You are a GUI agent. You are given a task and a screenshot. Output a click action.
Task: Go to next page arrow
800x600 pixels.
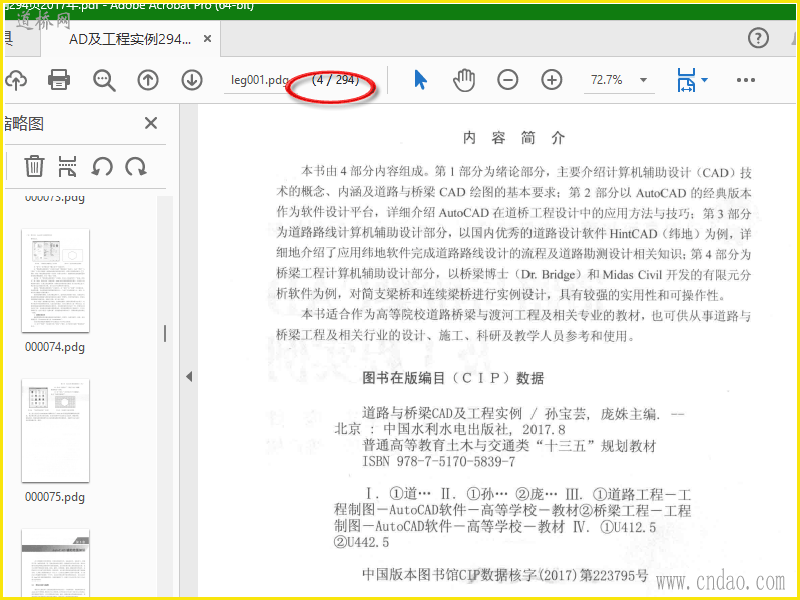coord(192,80)
